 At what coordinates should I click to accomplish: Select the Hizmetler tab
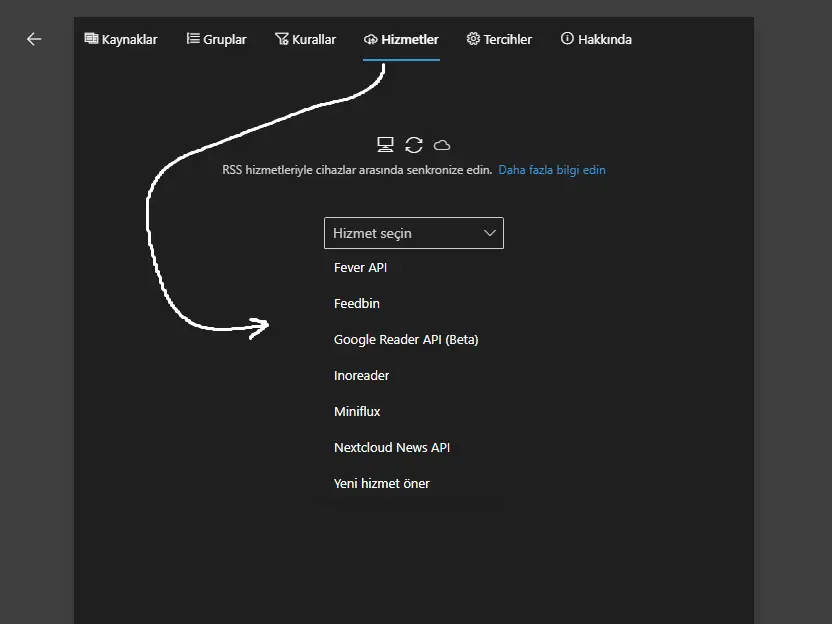[401, 39]
